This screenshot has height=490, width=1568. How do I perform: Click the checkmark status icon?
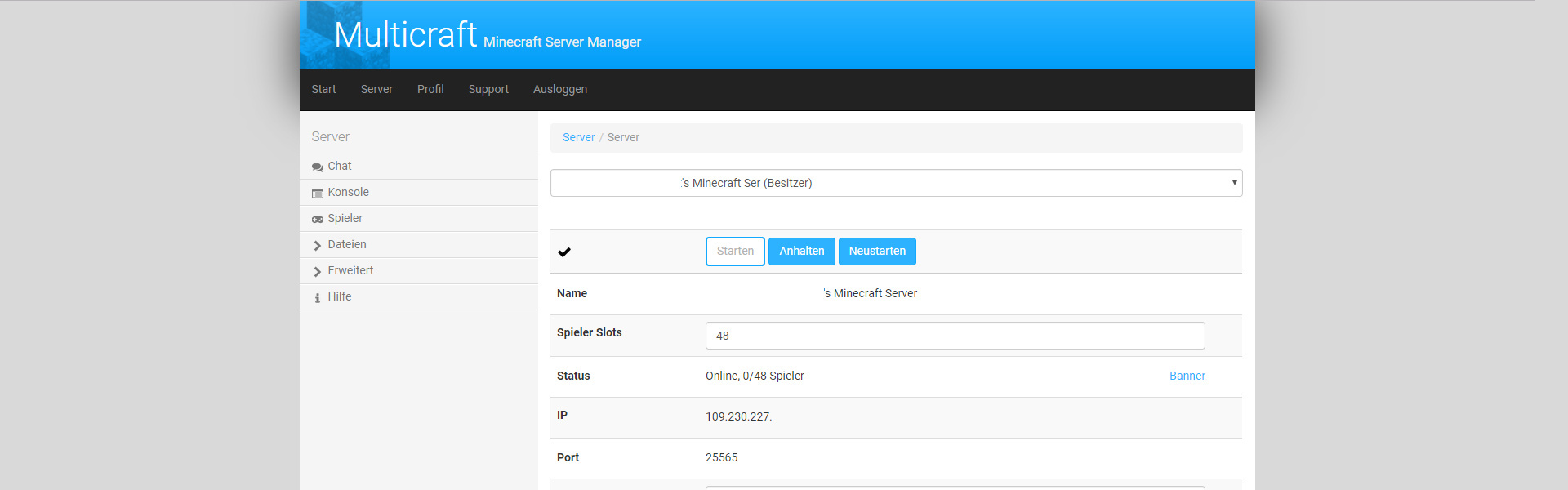(564, 252)
